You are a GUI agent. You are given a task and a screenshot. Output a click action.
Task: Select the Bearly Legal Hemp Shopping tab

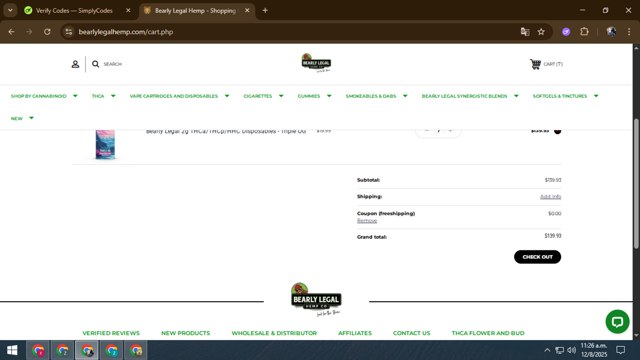click(195, 11)
